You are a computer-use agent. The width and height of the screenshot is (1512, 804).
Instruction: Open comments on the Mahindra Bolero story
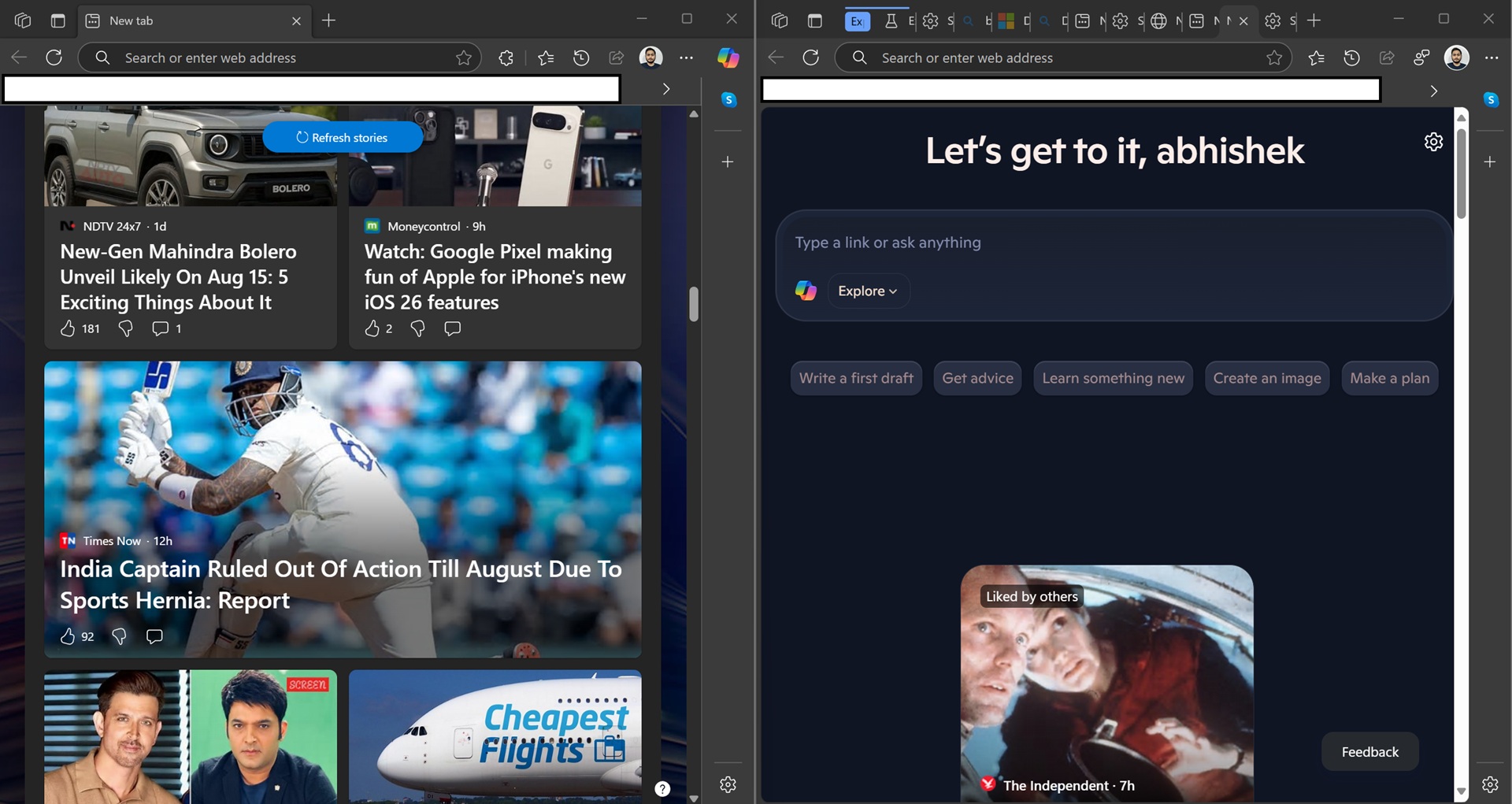tap(160, 328)
